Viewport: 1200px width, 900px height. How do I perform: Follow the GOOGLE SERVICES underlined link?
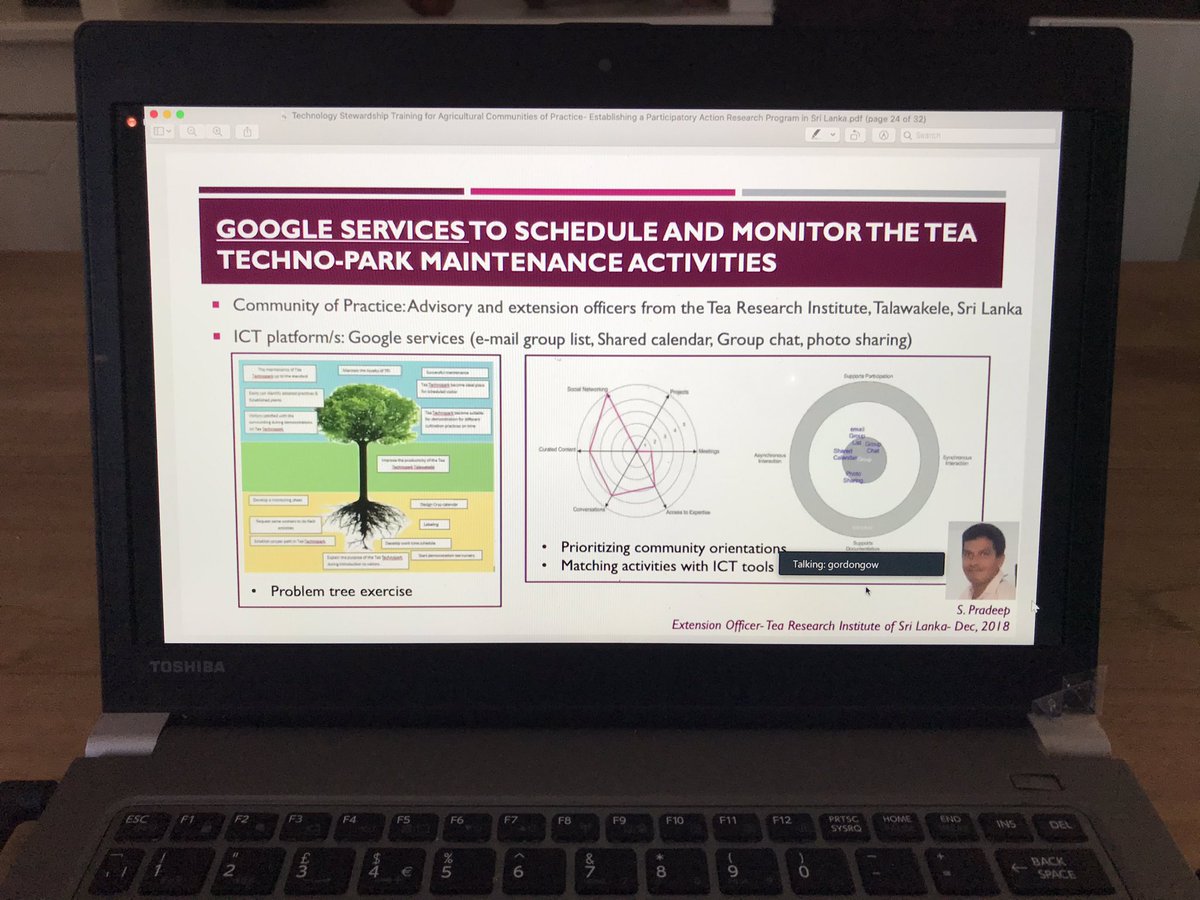[x=341, y=230]
